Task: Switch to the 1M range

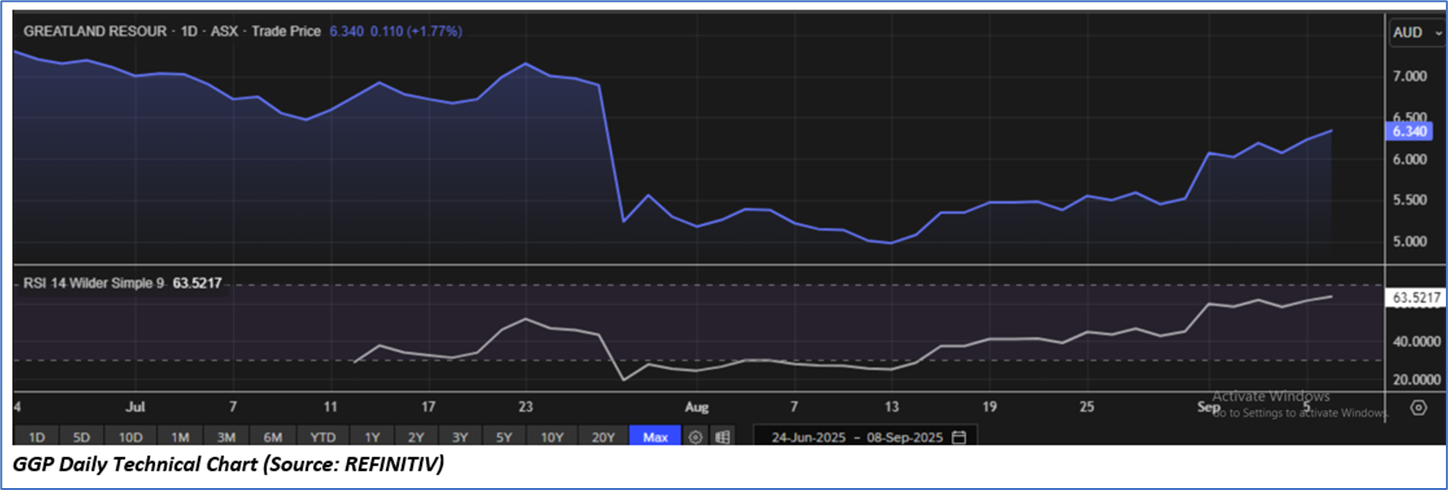Action: [180, 437]
